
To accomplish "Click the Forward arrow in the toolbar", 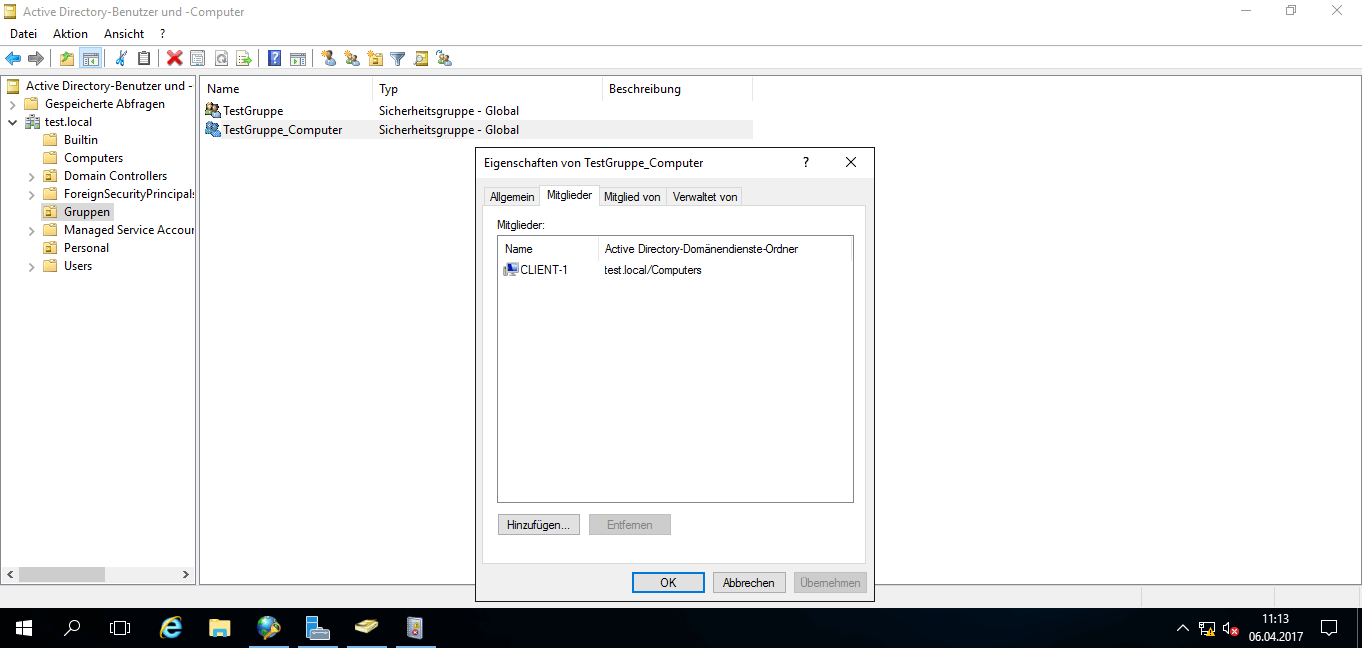I will [36, 58].
